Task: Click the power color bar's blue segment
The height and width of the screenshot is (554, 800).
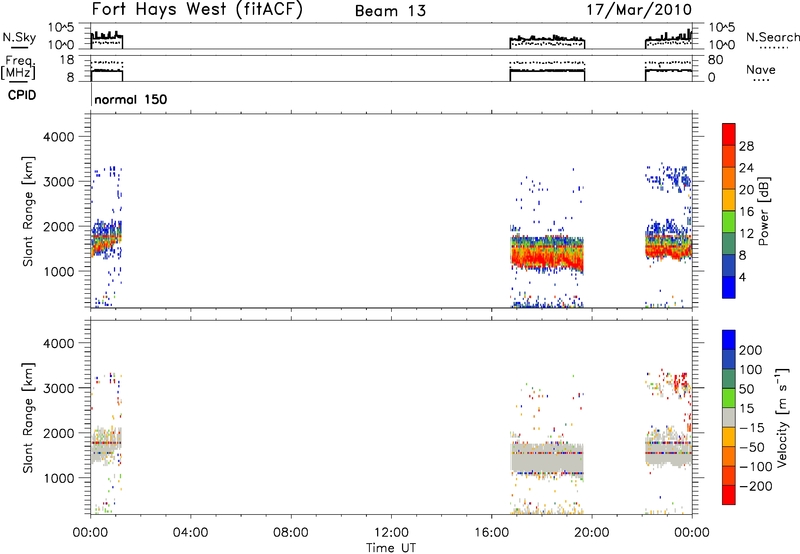Action: [729, 287]
